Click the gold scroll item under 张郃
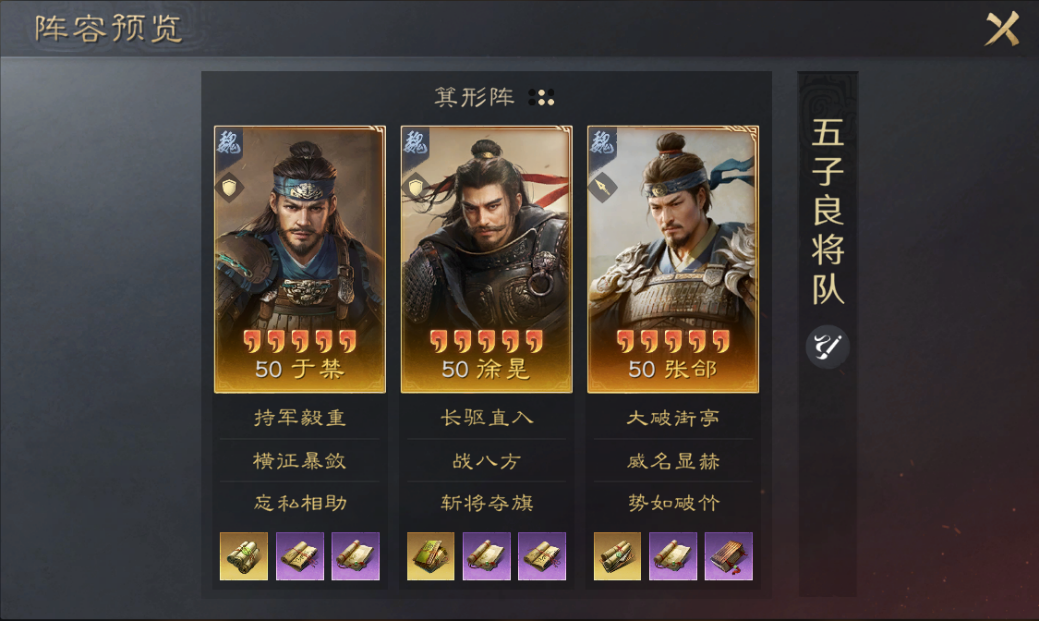 point(617,556)
